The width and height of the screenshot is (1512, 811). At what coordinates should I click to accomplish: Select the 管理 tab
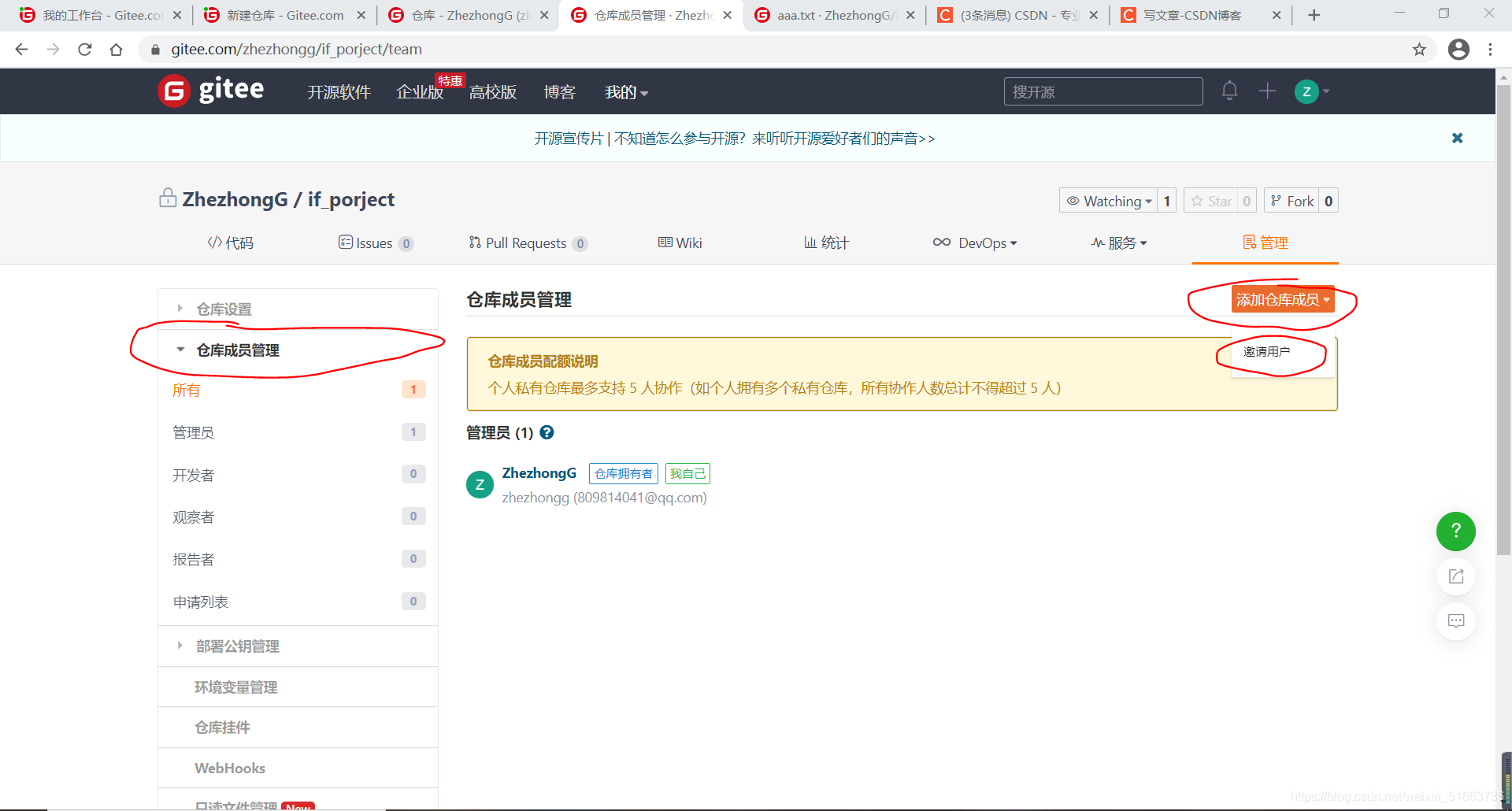[1266, 243]
